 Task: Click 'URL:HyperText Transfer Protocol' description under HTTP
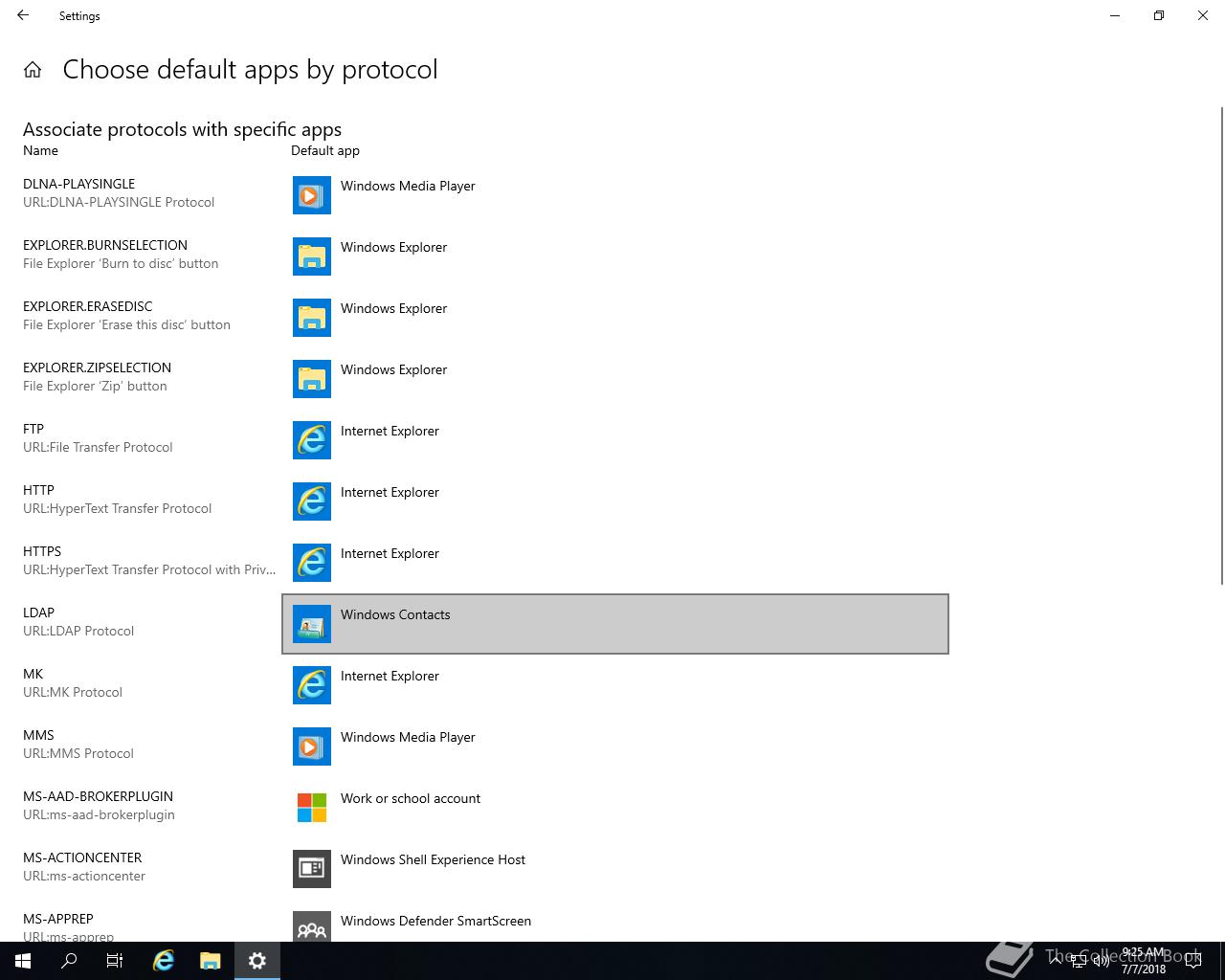(x=117, y=508)
